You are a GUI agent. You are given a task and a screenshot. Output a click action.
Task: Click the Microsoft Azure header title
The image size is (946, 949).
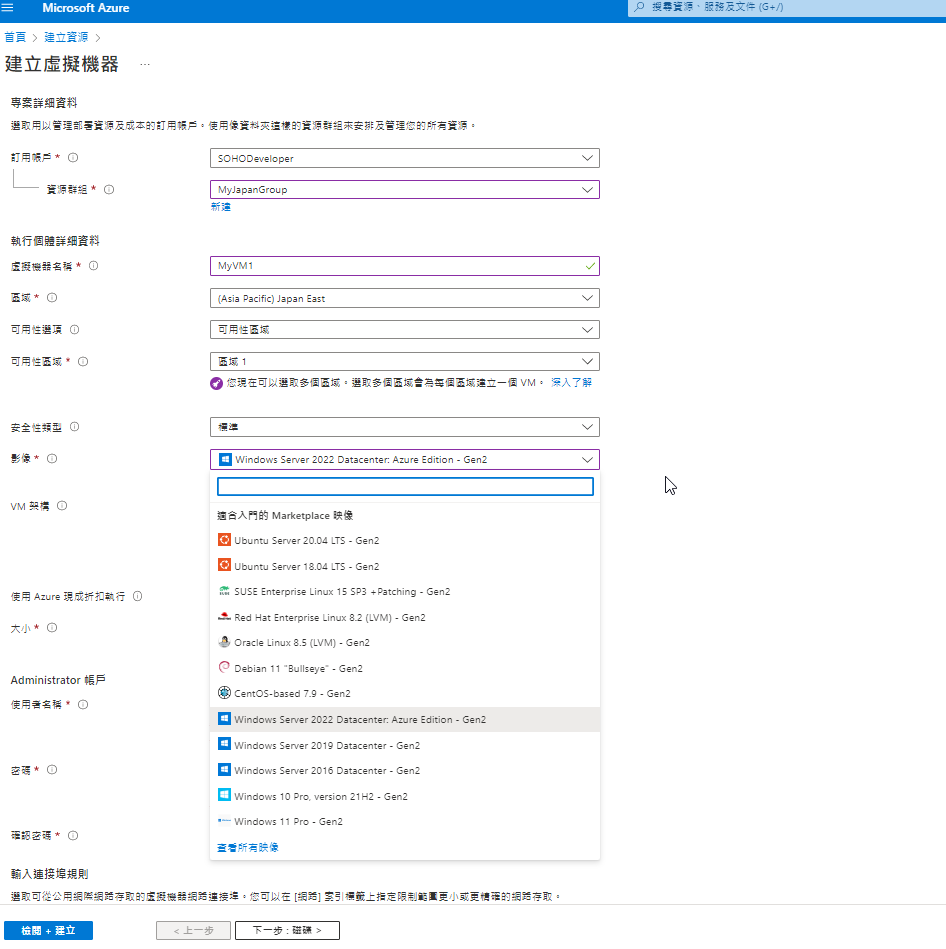pyautogui.click(x=85, y=8)
